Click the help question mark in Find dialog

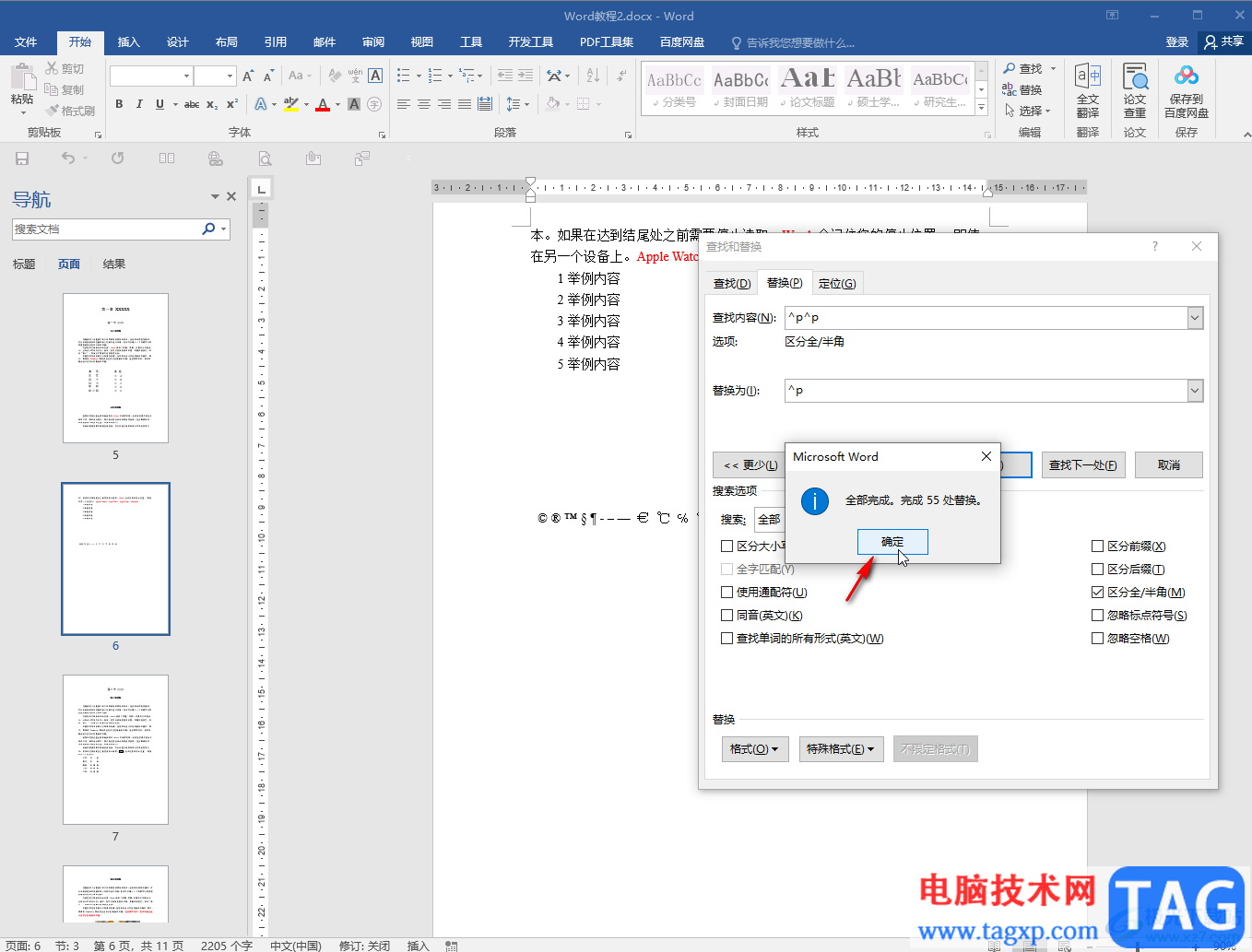(x=1154, y=246)
